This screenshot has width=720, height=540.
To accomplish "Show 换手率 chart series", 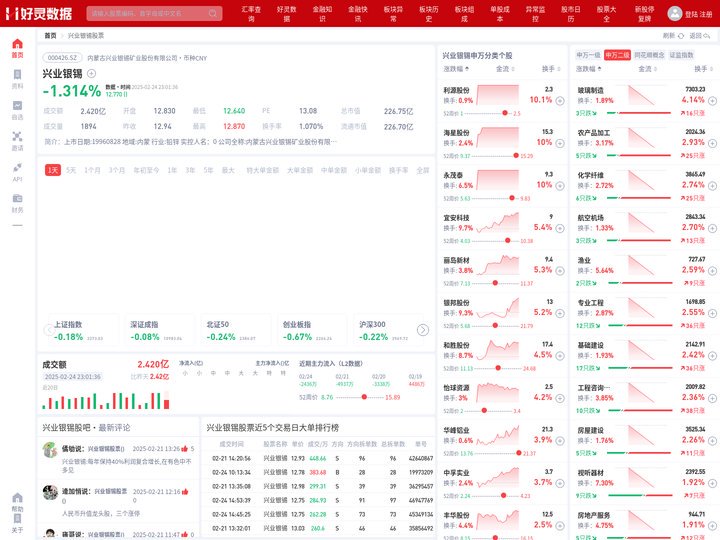I will 399,170.
